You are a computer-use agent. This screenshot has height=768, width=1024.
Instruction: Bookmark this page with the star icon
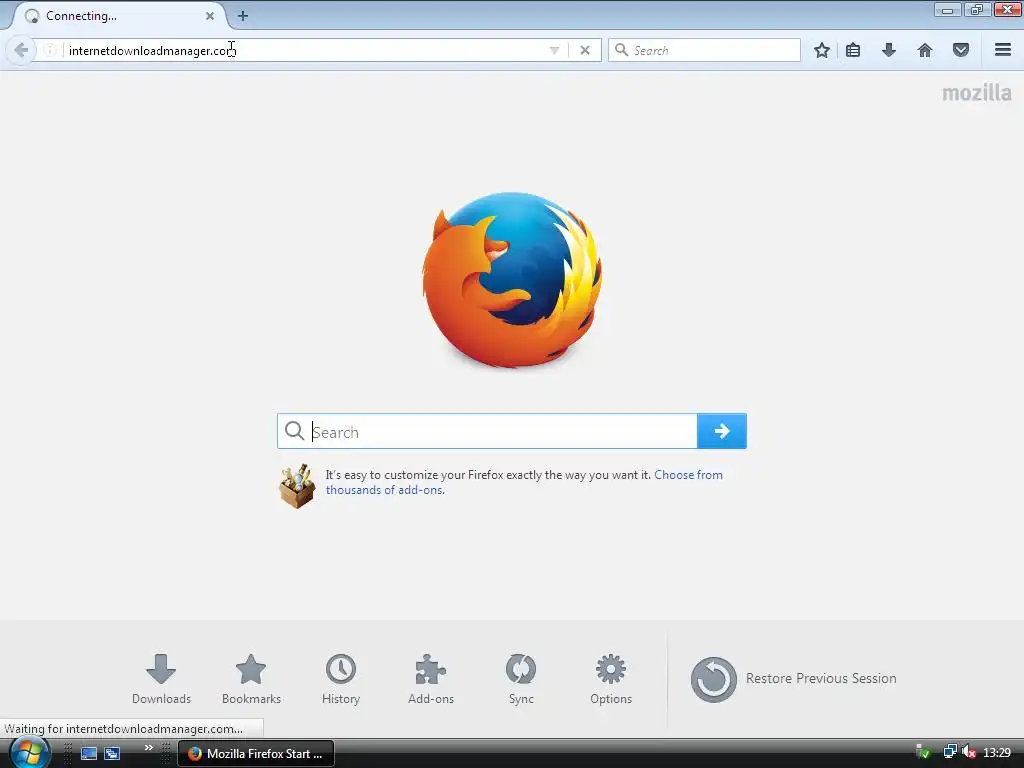822,50
